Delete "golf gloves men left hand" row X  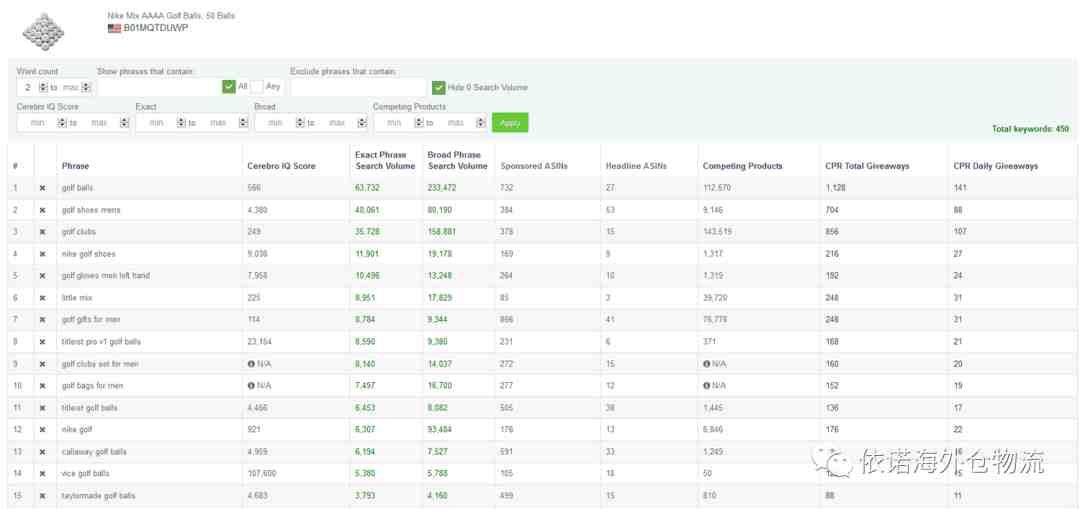pos(42,276)
